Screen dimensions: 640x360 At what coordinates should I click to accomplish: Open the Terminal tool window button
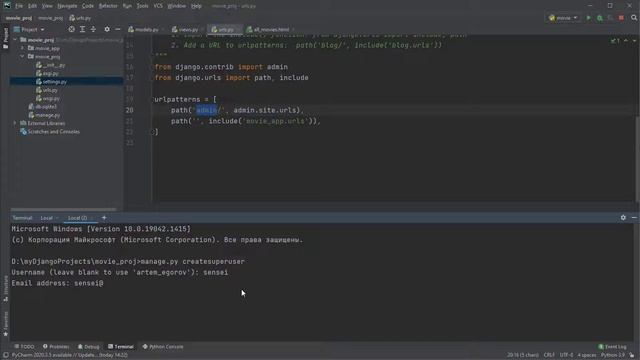click(121, 347)
